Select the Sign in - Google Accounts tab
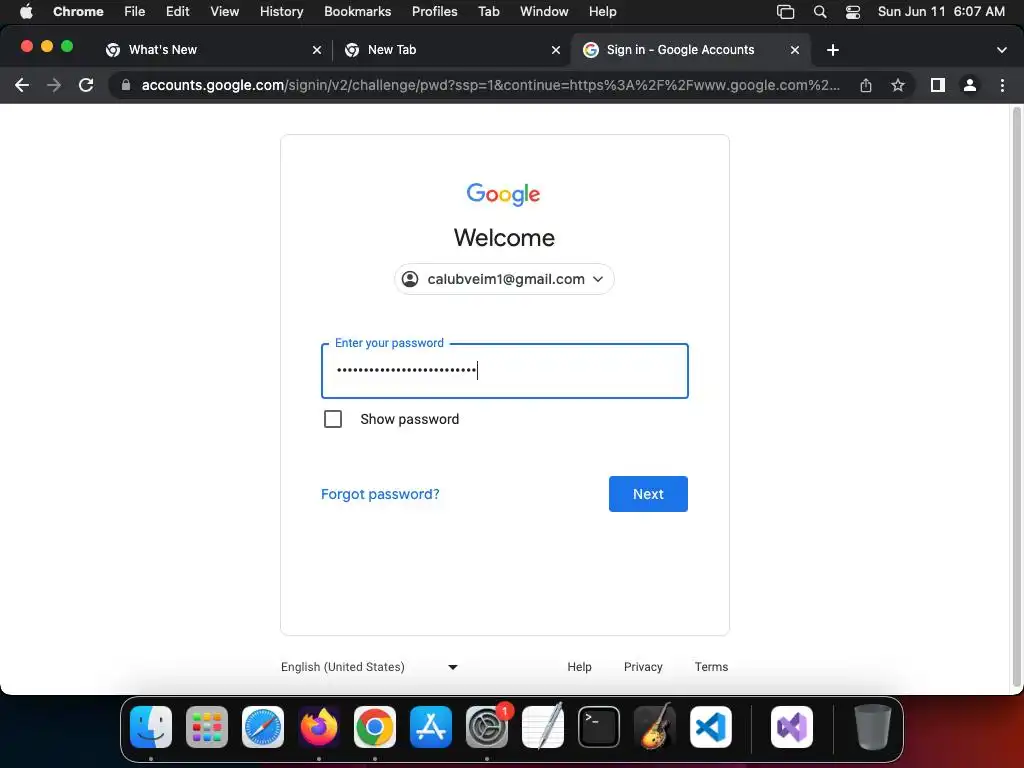Screen dimensions: 1024x768 click(x=691, y=50)
